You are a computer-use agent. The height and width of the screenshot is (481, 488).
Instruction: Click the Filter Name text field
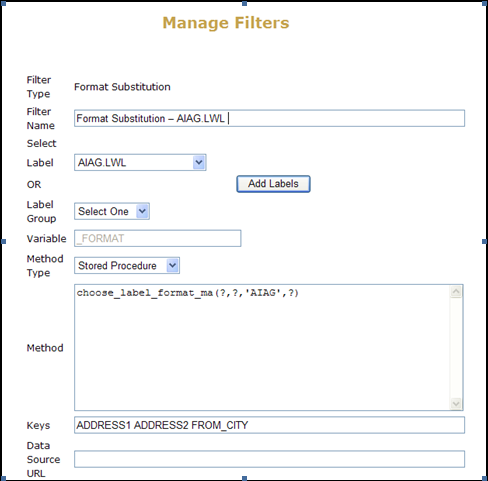(x=269, y=118)
